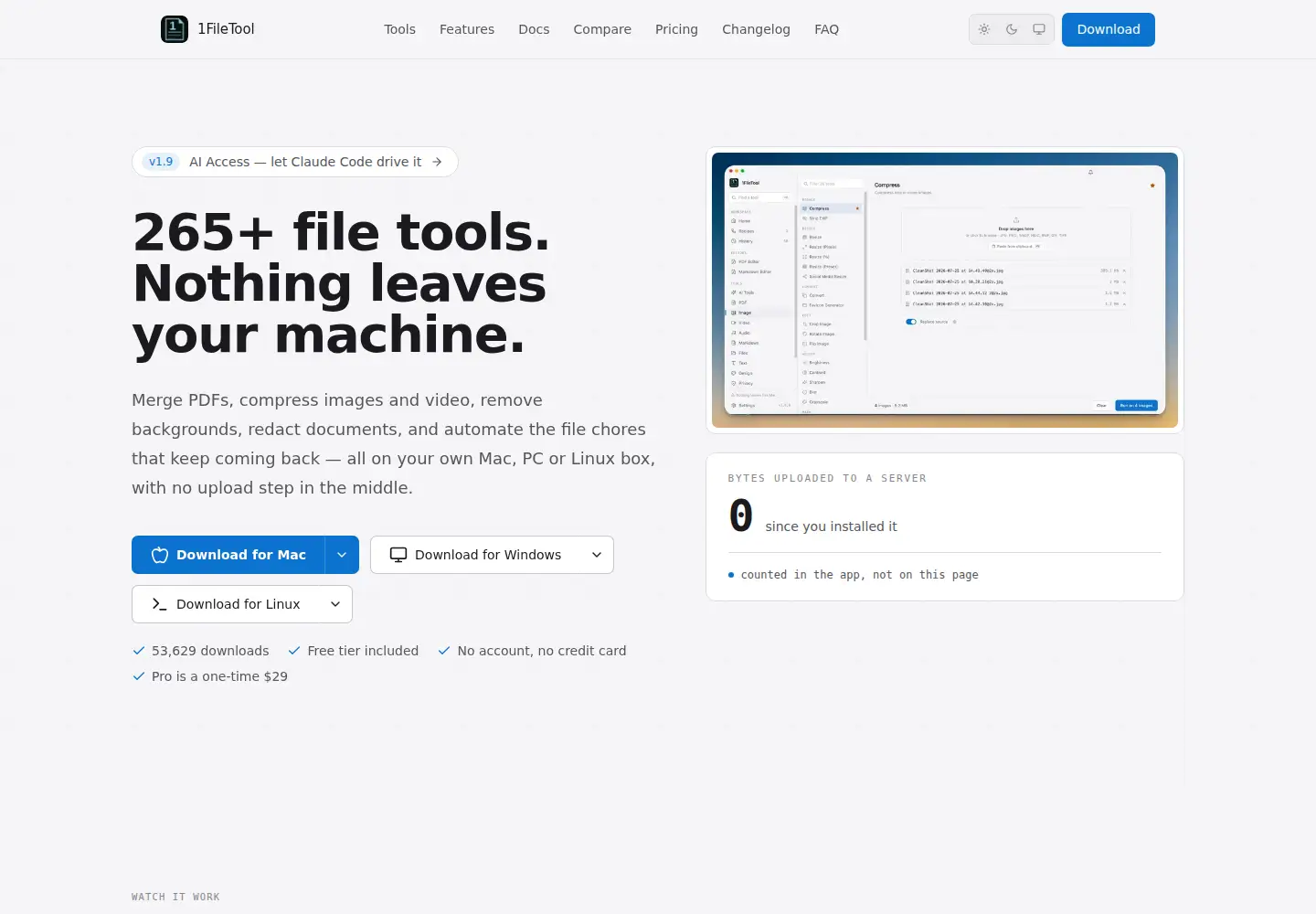
Task: Click the header Download button
Action: click(1109, 29)
